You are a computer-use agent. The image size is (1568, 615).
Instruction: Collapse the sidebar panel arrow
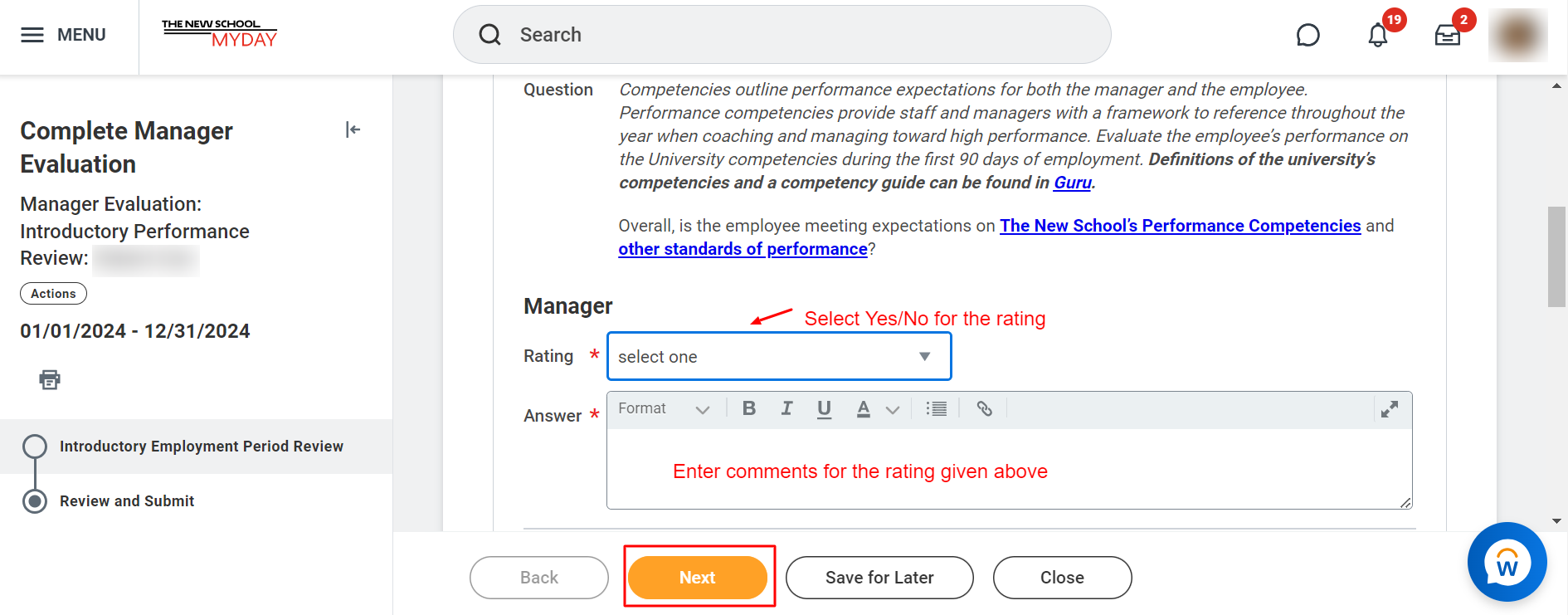353,129
